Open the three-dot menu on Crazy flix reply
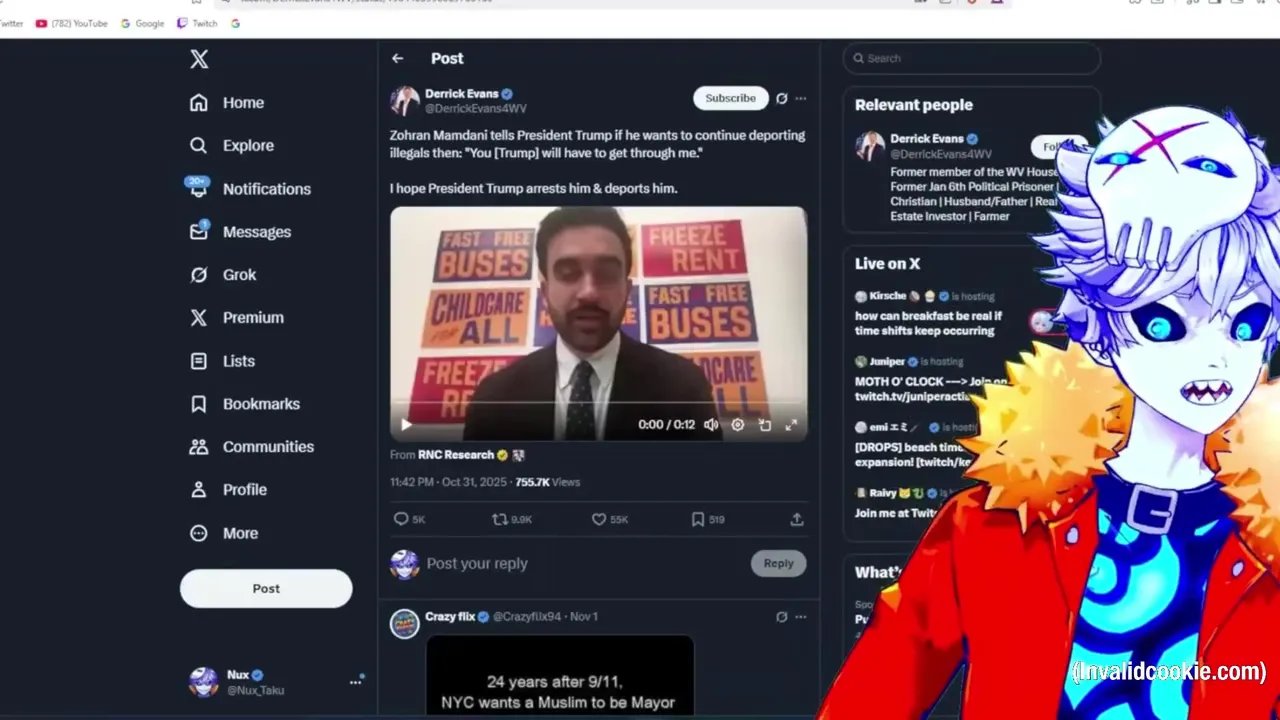Image resolution: width=1280 pixels, height=720 pixels. click(800, 617)
